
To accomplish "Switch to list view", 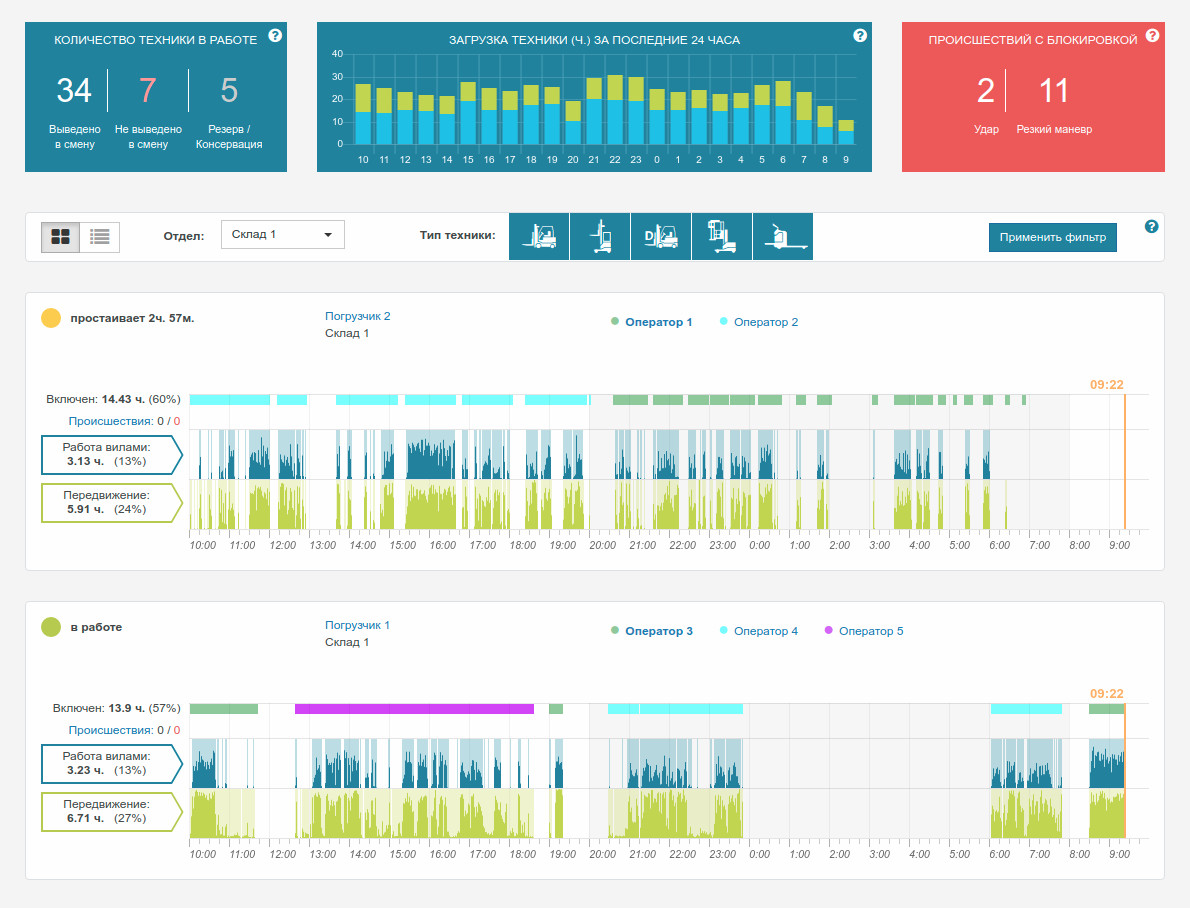I will 99,237.
